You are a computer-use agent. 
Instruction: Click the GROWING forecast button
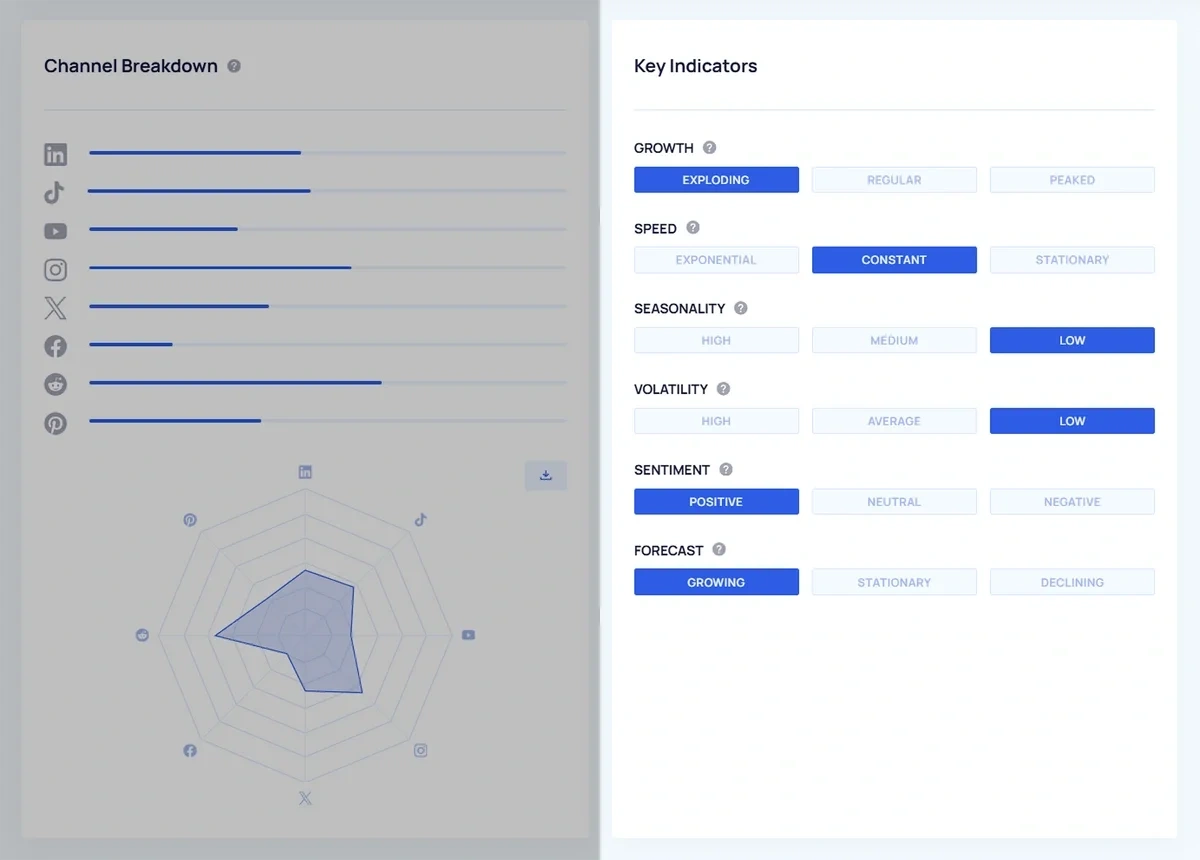[716, 581]
